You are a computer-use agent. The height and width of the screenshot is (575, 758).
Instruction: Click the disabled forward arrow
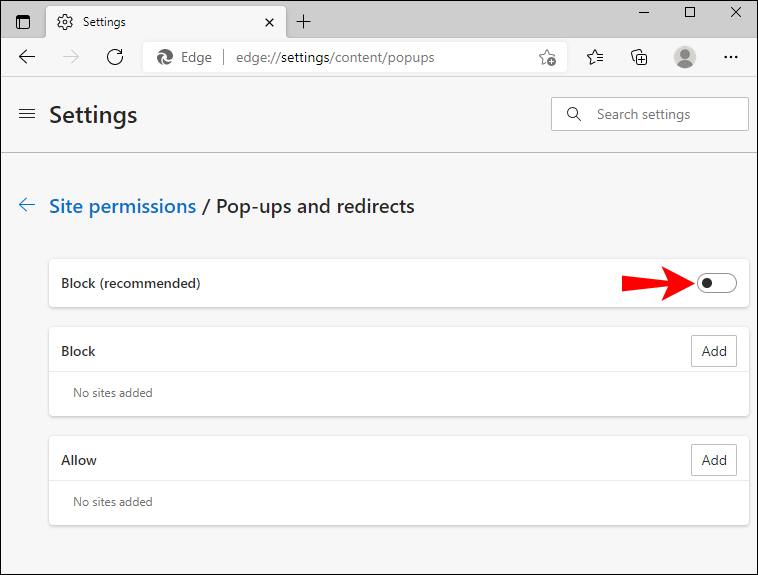[x=71, y=57]
